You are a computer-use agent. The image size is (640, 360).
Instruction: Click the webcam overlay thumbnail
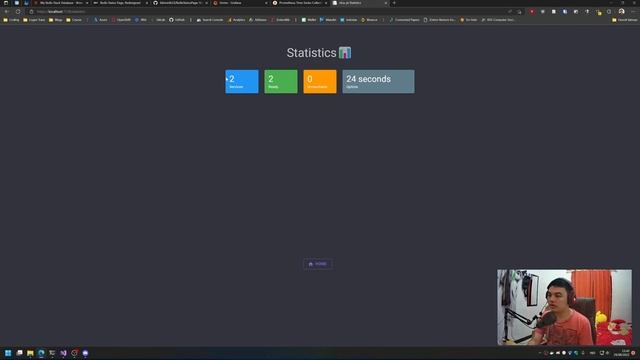pyautogui.click(x=564, y=307)
